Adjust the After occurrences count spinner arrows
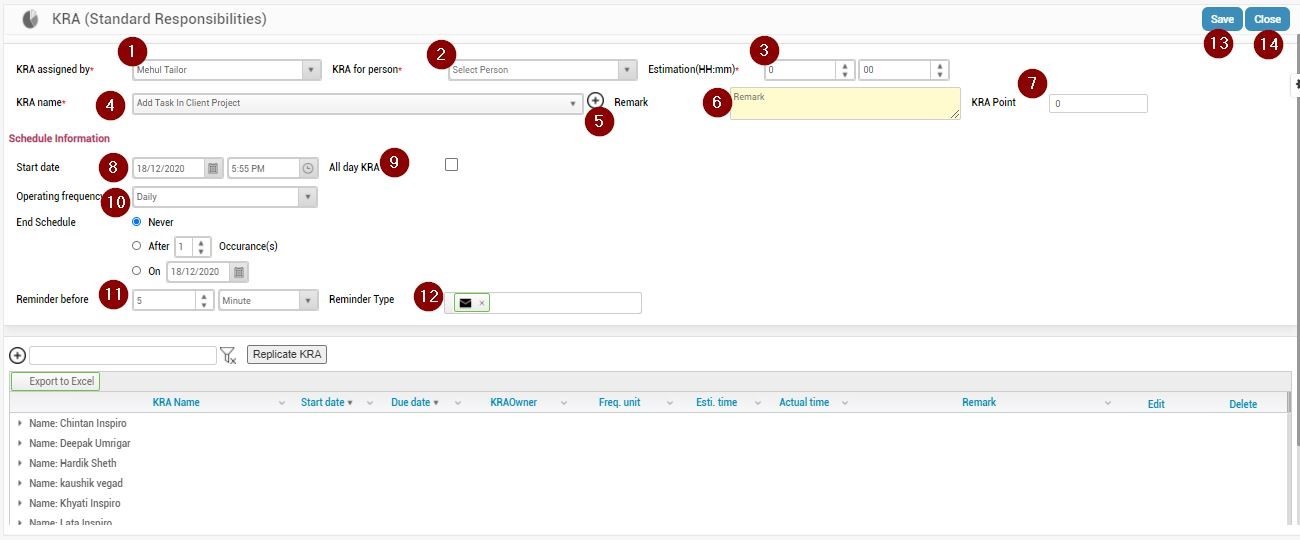Image resolution: width=1300 pixels, height=540 pixels. [x=202, y=246]
